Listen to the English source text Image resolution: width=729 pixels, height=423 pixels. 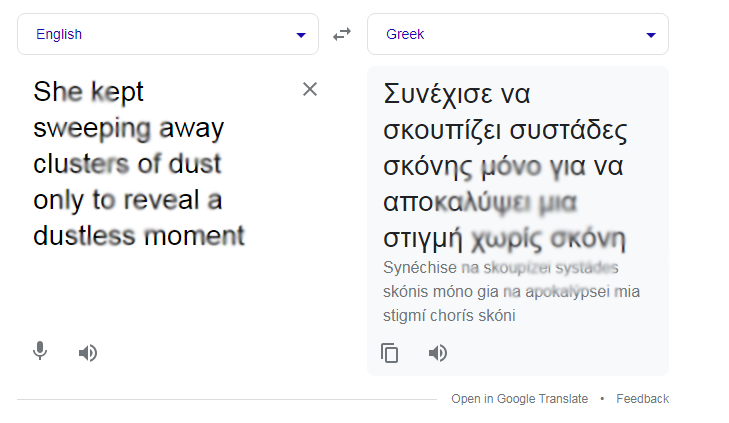(88, 352)
